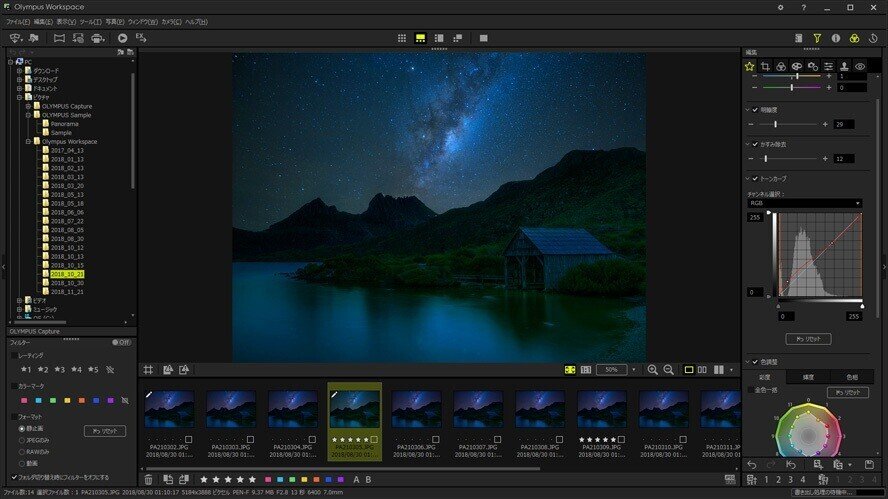This screenshot has height=499, width=888.
Task: Switch the filter Off toggle
Action: [121, 342]
